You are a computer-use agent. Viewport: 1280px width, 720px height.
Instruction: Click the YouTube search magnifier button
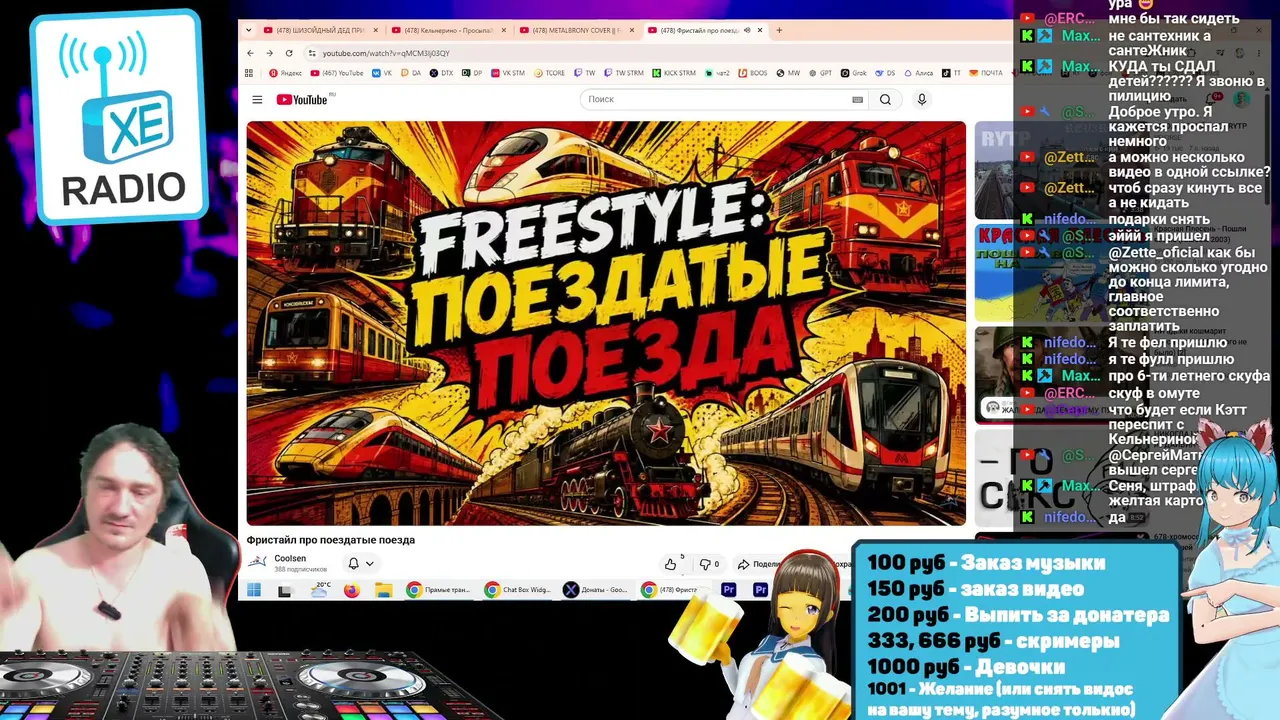click(x=885, y=99)
